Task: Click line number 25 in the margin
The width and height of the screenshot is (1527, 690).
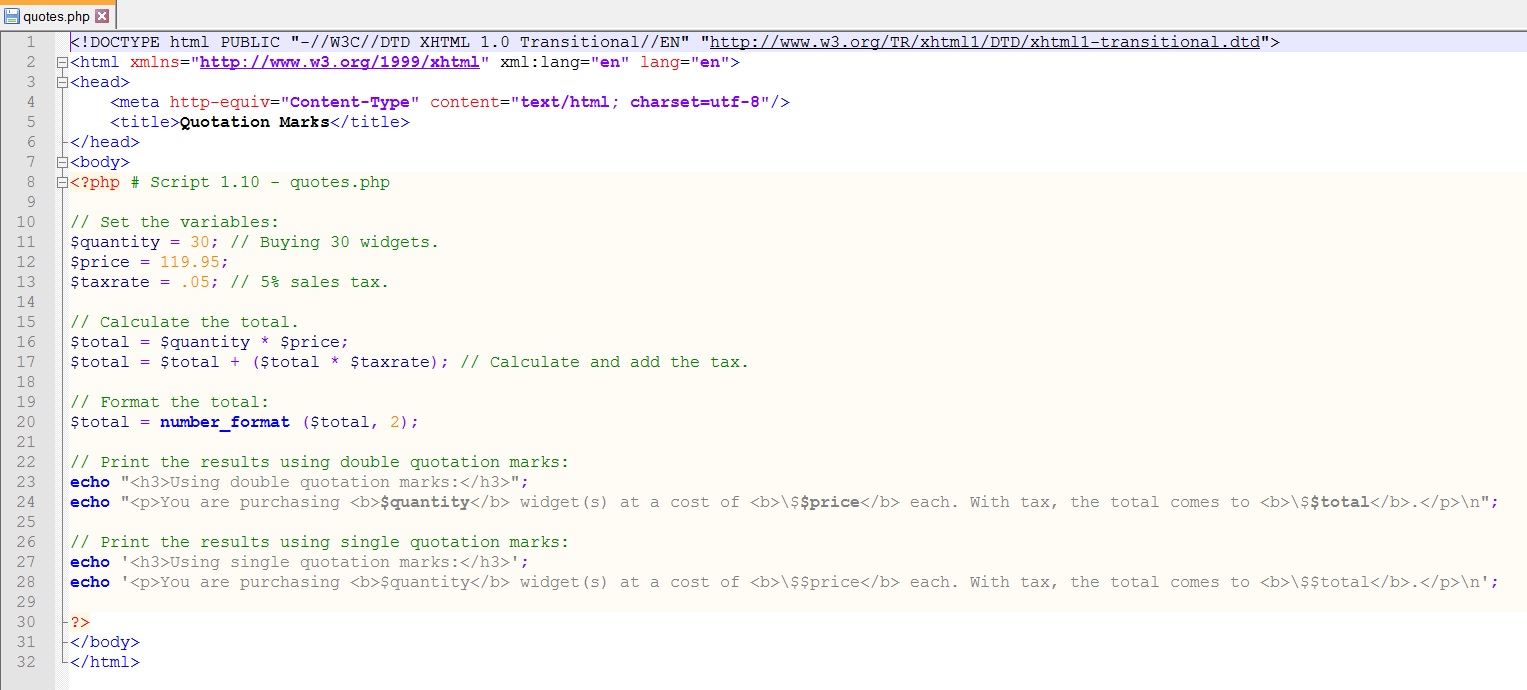Action: pos(26,522)
